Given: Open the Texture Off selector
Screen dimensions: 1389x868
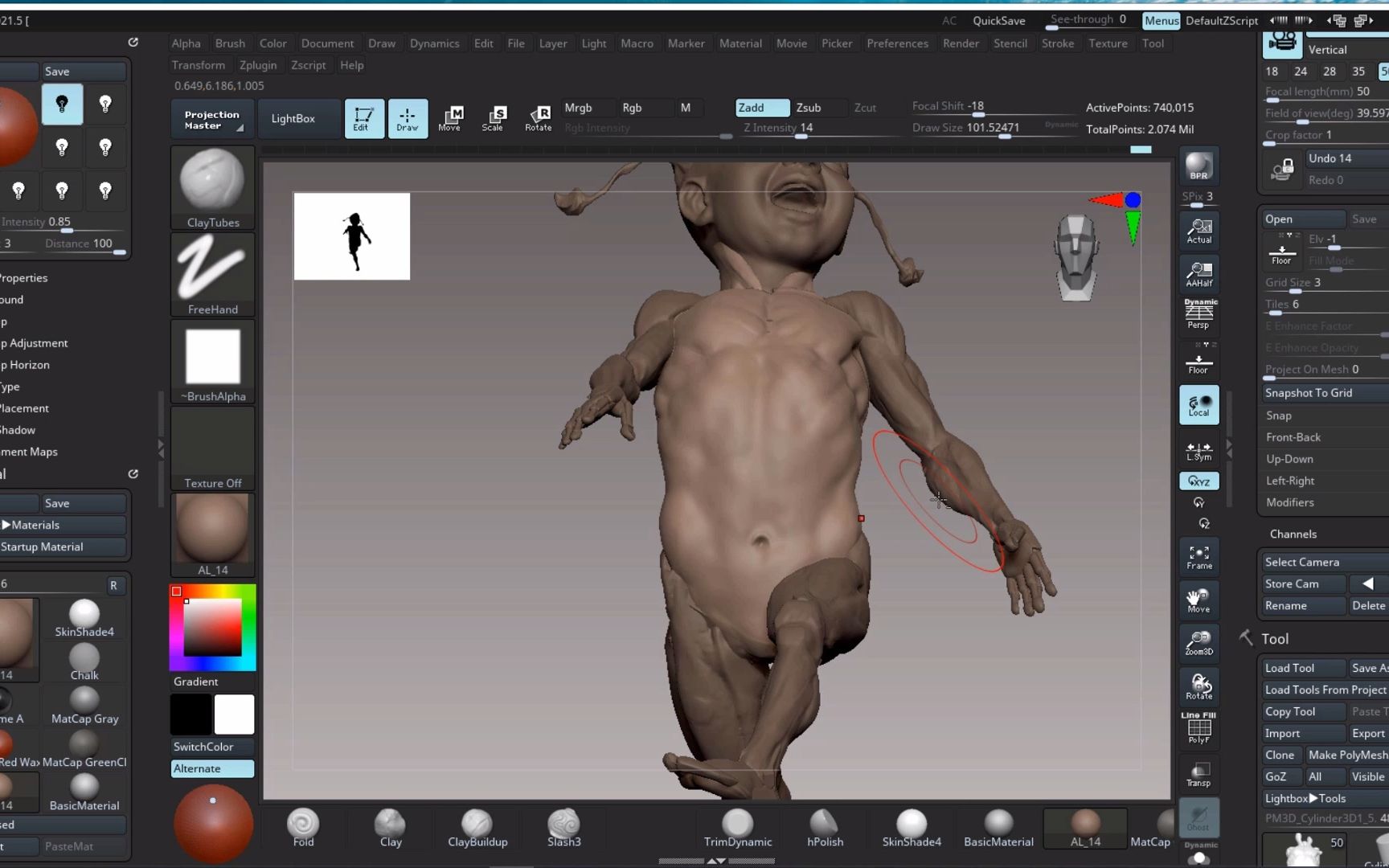Looking at the screenshot, I should [213, 448].
